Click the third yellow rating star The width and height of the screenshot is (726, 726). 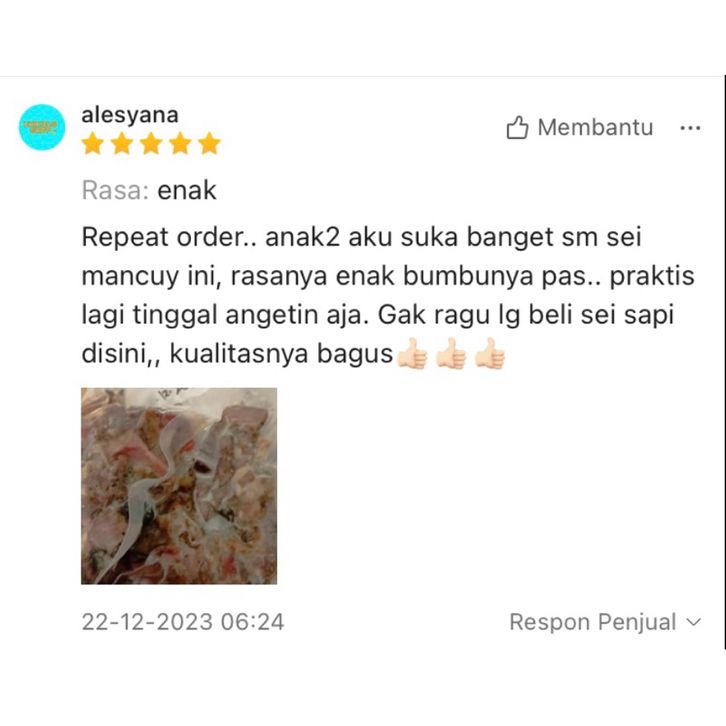tap(151, 143)
